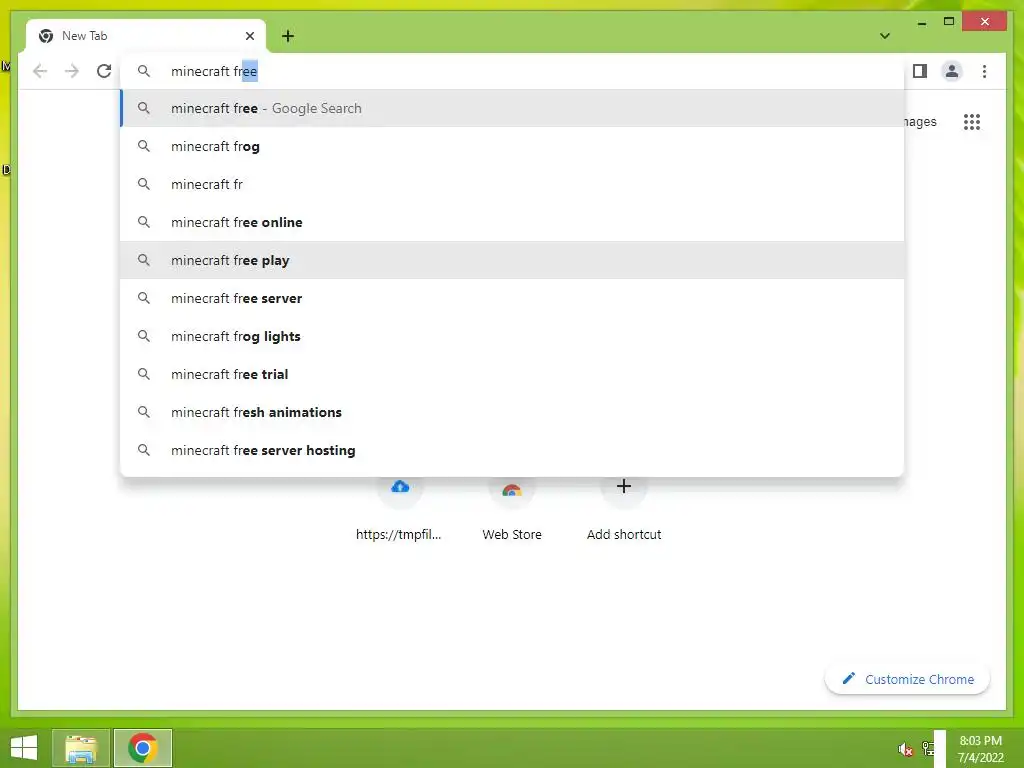Open new tab with plus button

point(288,36)
